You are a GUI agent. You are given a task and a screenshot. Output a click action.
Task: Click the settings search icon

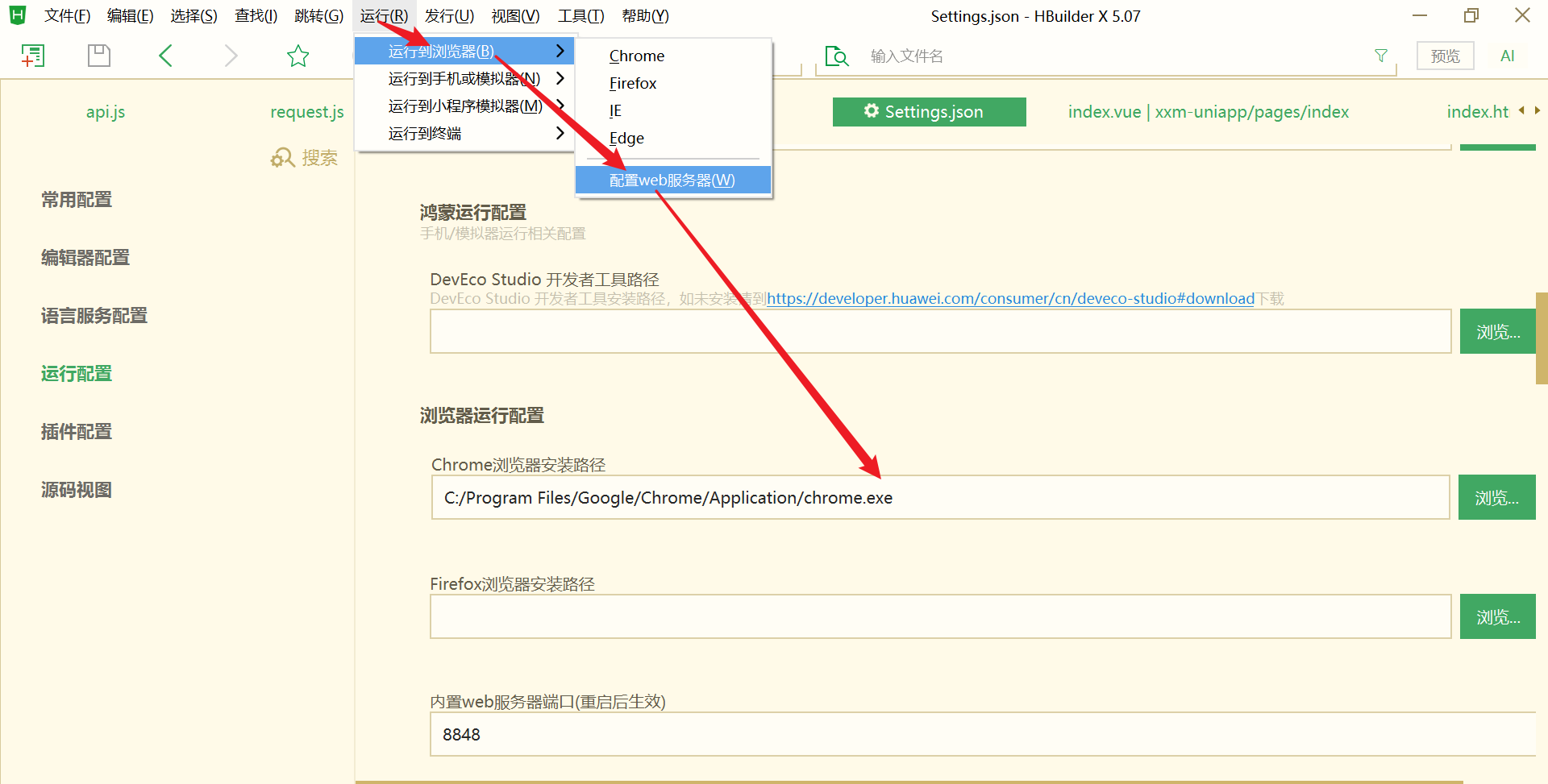coord(282,158)
